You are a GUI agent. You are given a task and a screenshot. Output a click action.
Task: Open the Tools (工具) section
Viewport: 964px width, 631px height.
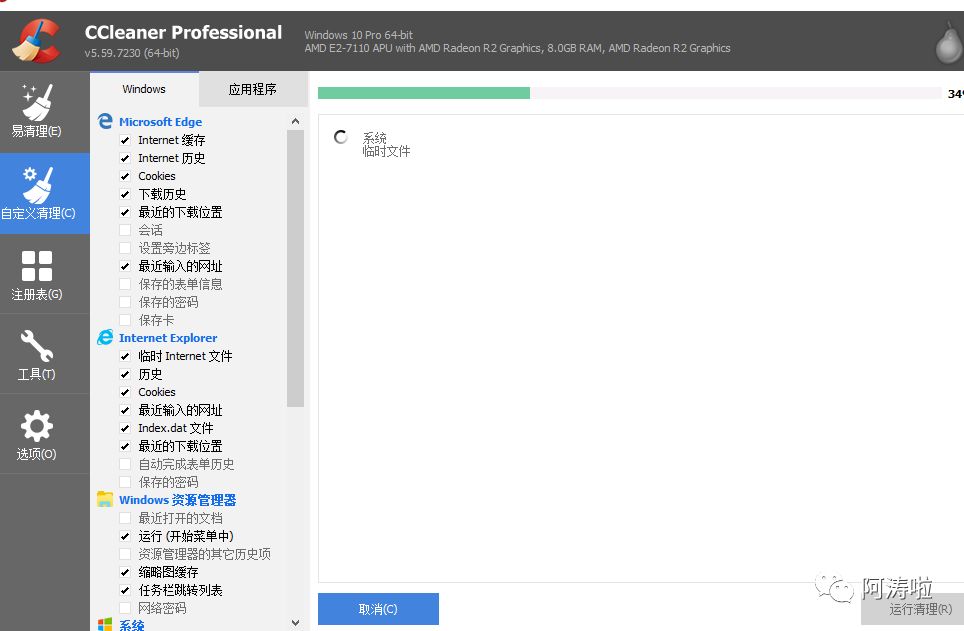[36, 355]
